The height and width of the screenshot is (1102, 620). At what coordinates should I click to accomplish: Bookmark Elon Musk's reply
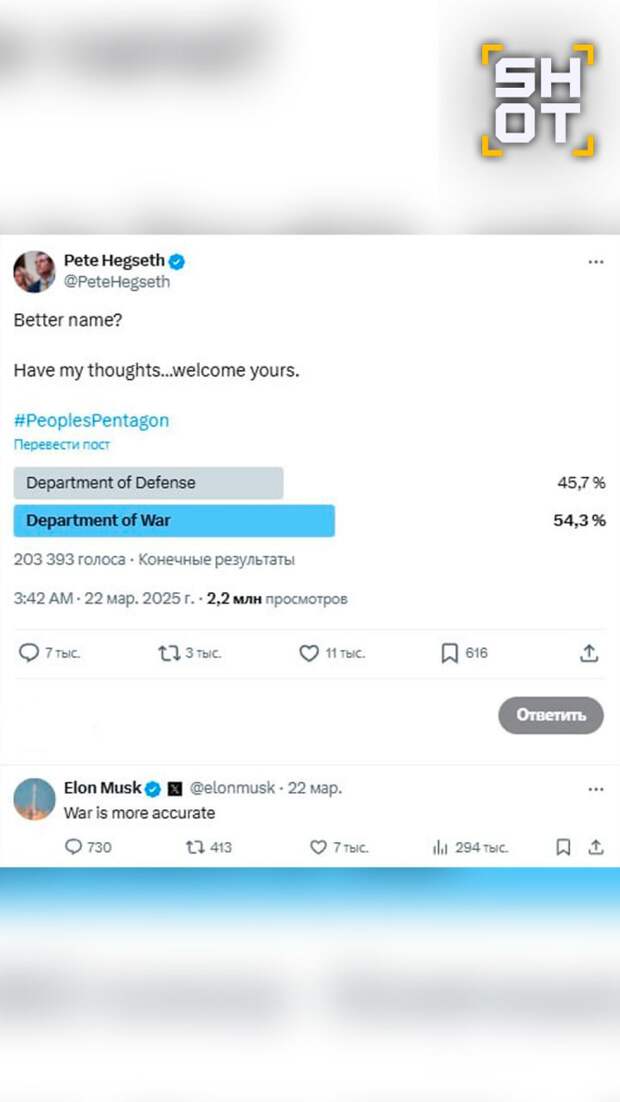tap(563, 847)
